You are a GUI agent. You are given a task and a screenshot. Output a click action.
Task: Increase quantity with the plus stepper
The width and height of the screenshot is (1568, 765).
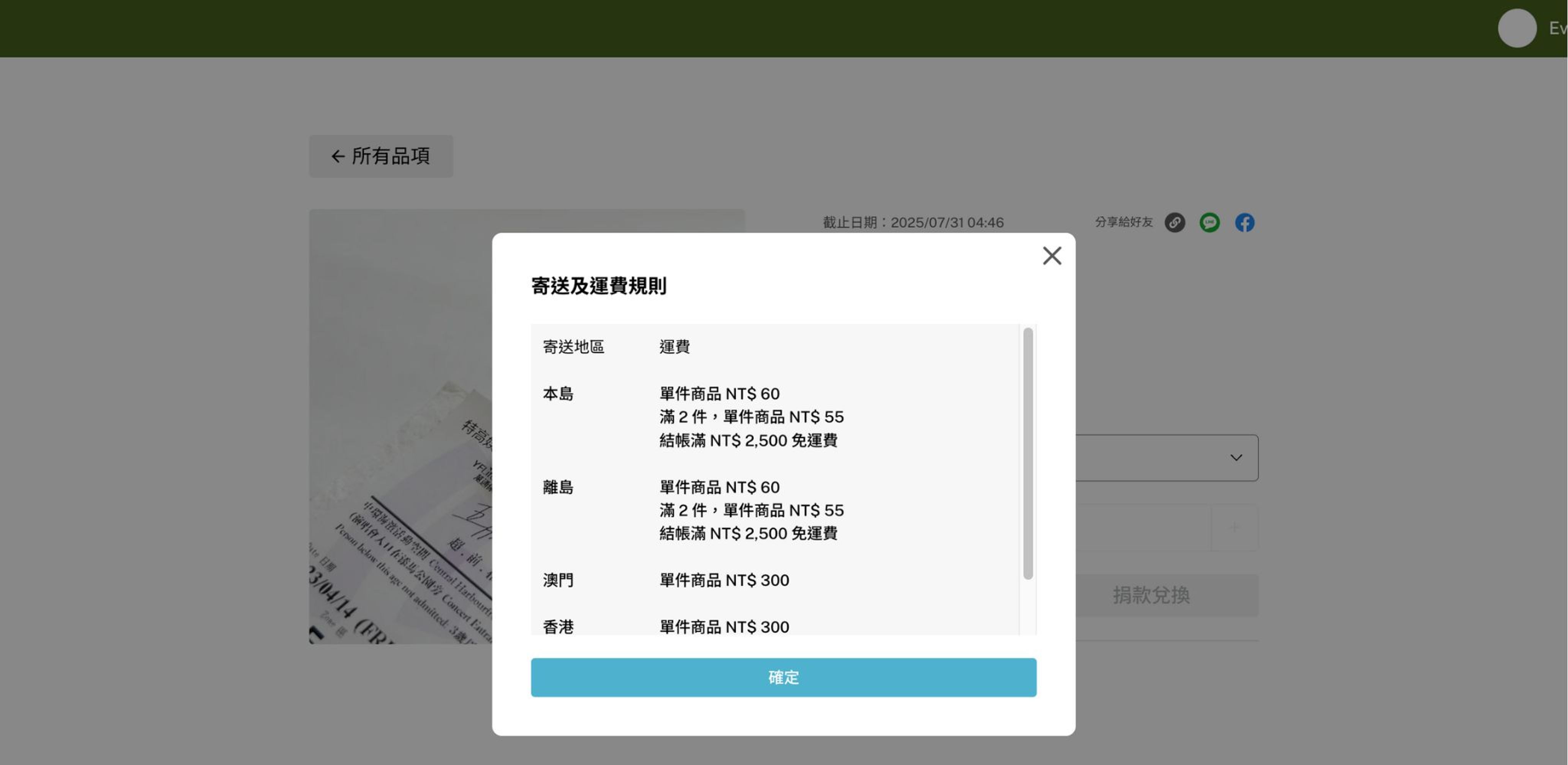pos(1234,527)
